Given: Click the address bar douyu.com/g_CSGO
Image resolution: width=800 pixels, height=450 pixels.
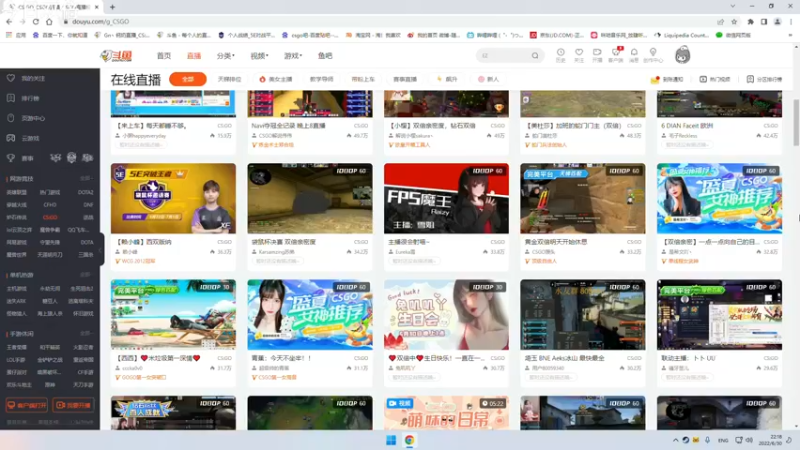Looking at the screenshot, I should pos(101,21).
